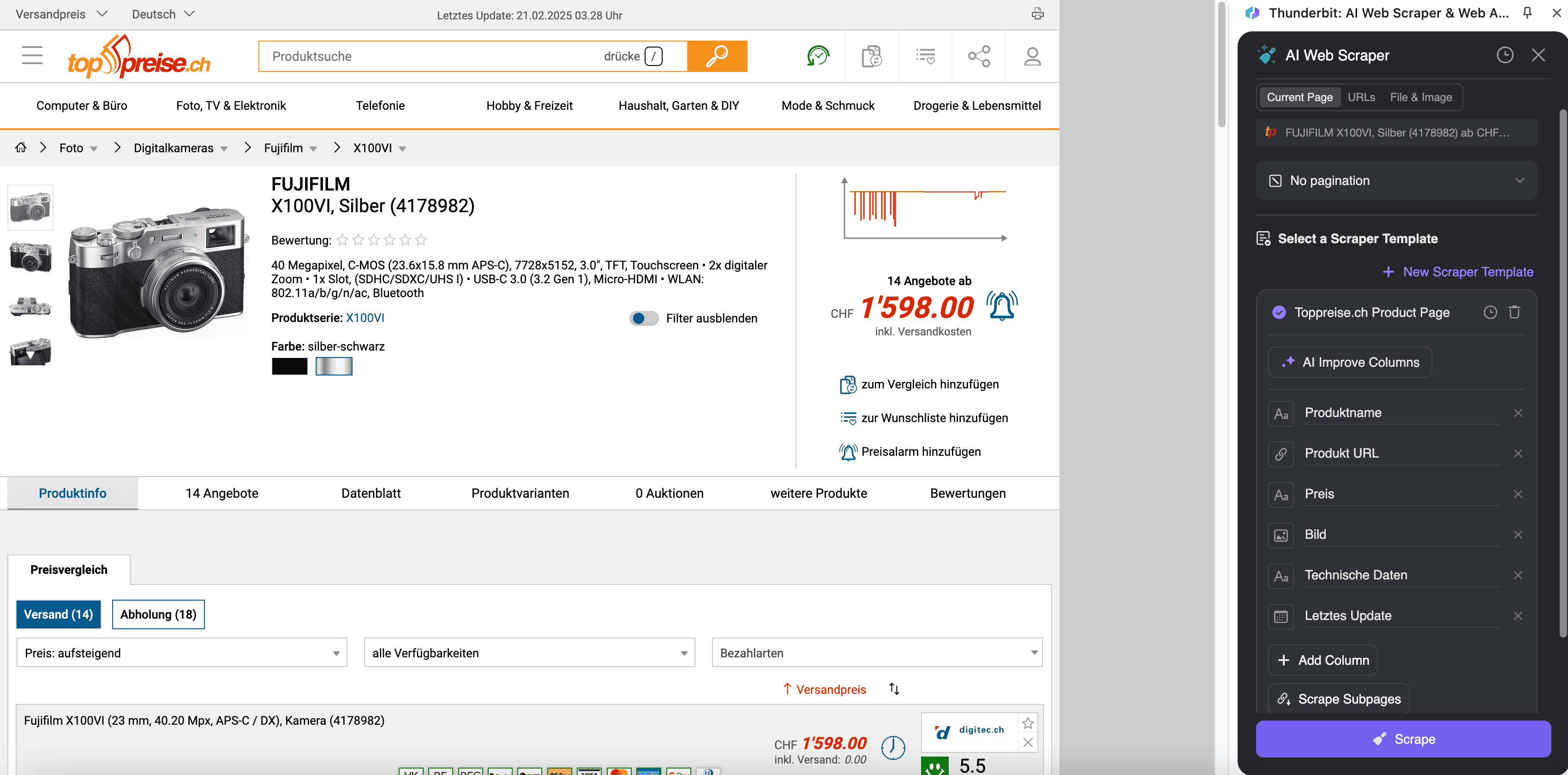Switch to the Datenblatt tab
Viewport: 1568px width, 775px height.
(x=371, y=493)
